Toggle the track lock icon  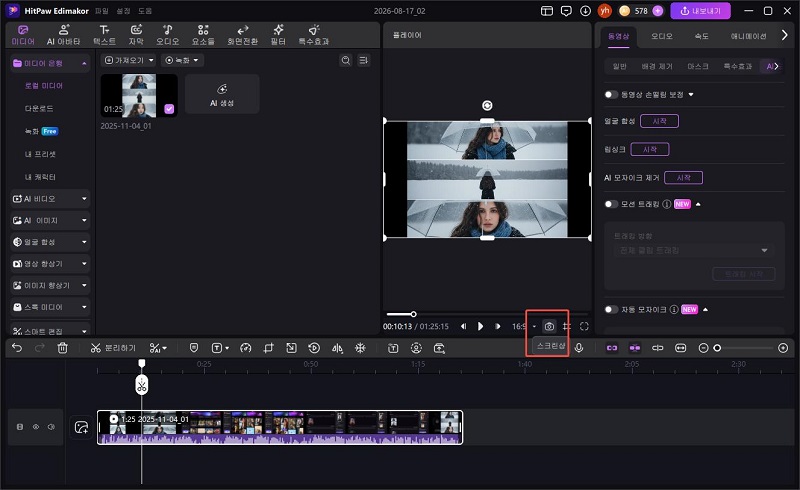pos(20,427)
